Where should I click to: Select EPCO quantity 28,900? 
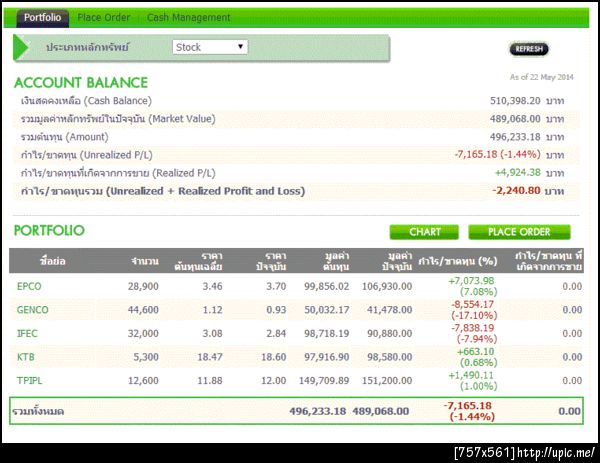[x=143, y=286]
